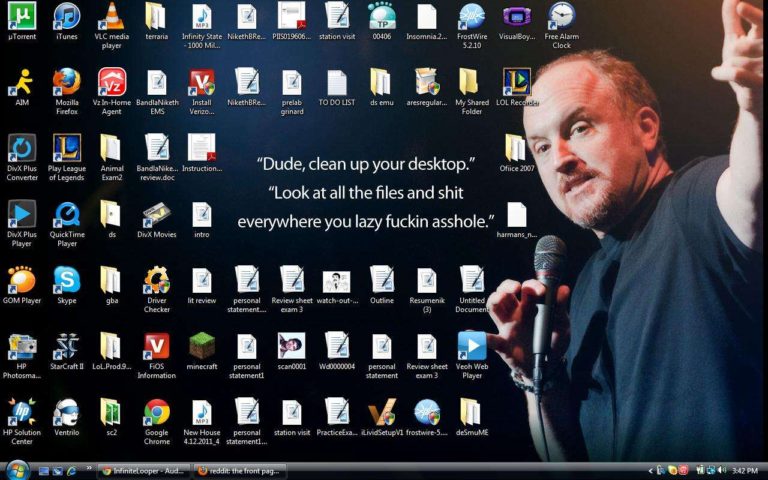Select the Play League of Legends icon
Viewport: 768px width, 480px height.
click(x=67, y=148)
